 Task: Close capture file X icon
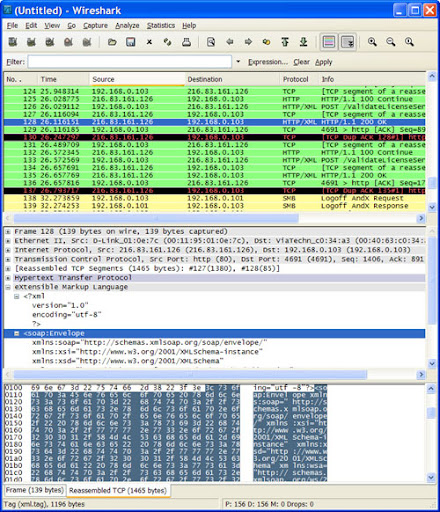(x=149, y=42)
